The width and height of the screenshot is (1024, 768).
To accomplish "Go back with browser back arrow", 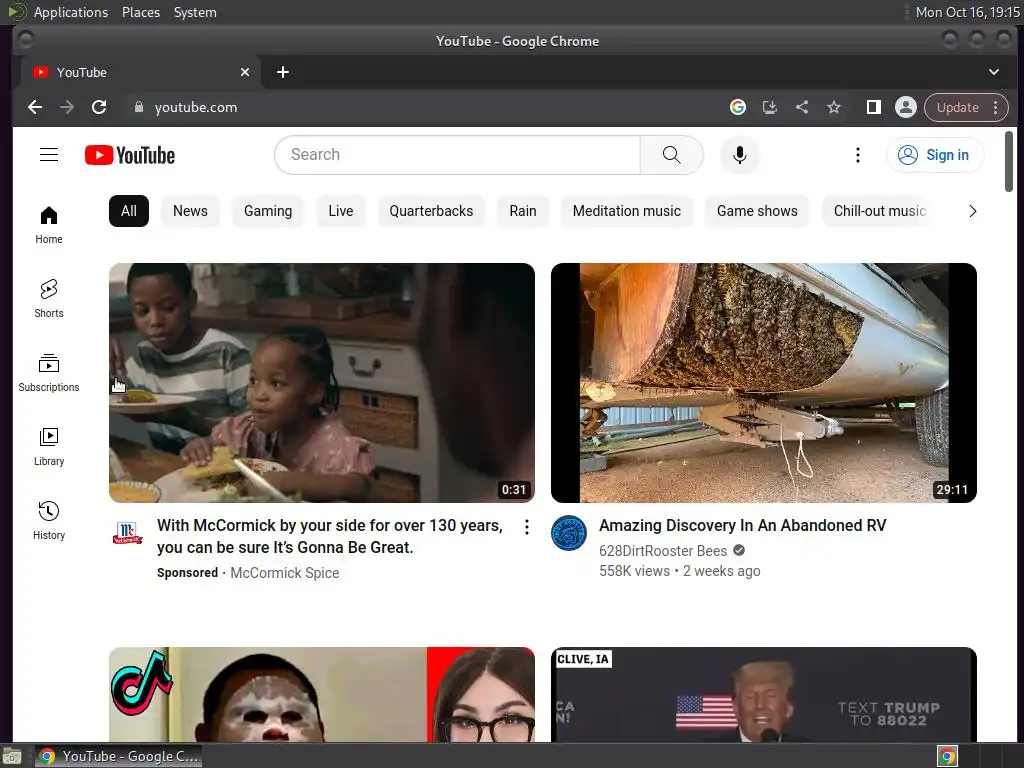I will tap(35, 107).
